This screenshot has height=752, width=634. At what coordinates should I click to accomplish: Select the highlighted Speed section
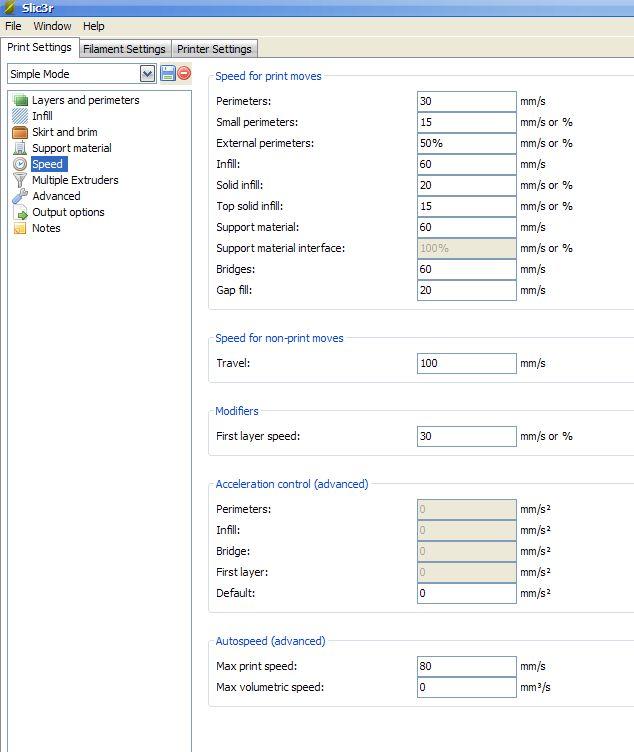47,164
